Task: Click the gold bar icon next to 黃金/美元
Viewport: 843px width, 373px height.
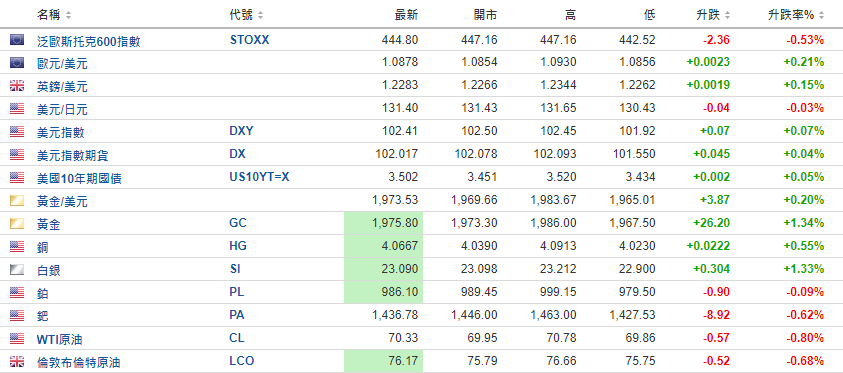Action: tap(17, 201)
